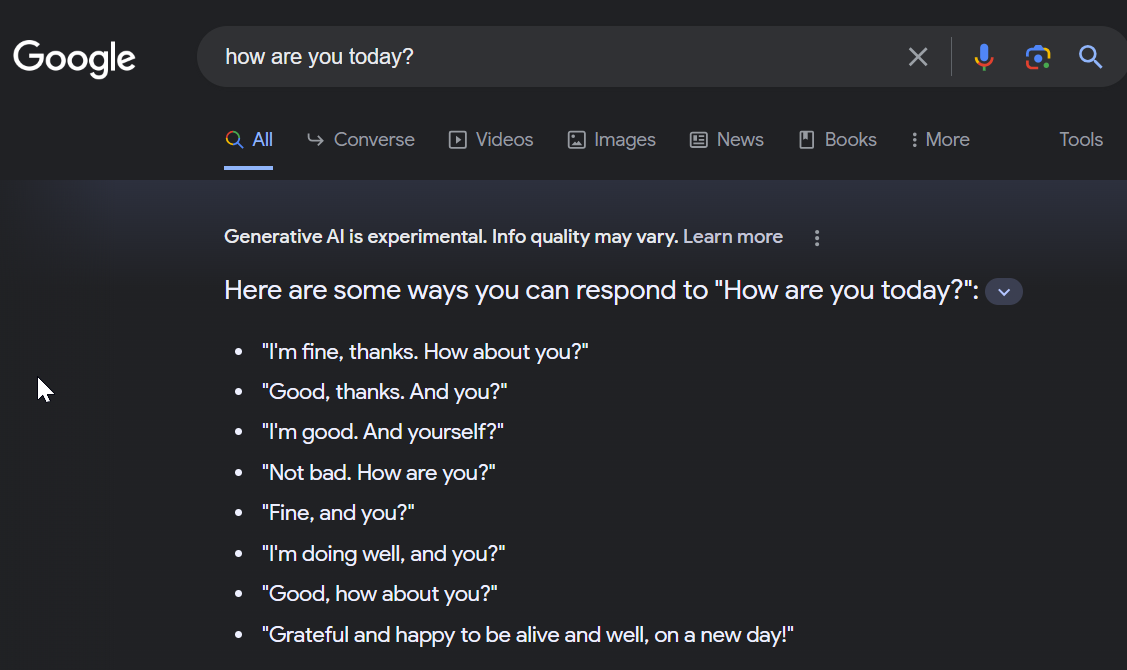Collapse the AI response with chevron
The width and height of the screenshot is (1127, 670).
coord(1004,292)
